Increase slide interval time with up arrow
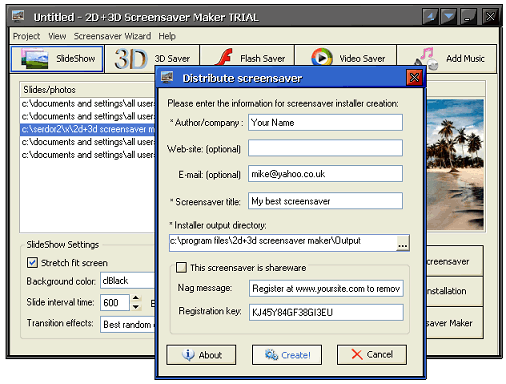Image resolution: width=506 pixels, height=384 pixels. (136, 298)
